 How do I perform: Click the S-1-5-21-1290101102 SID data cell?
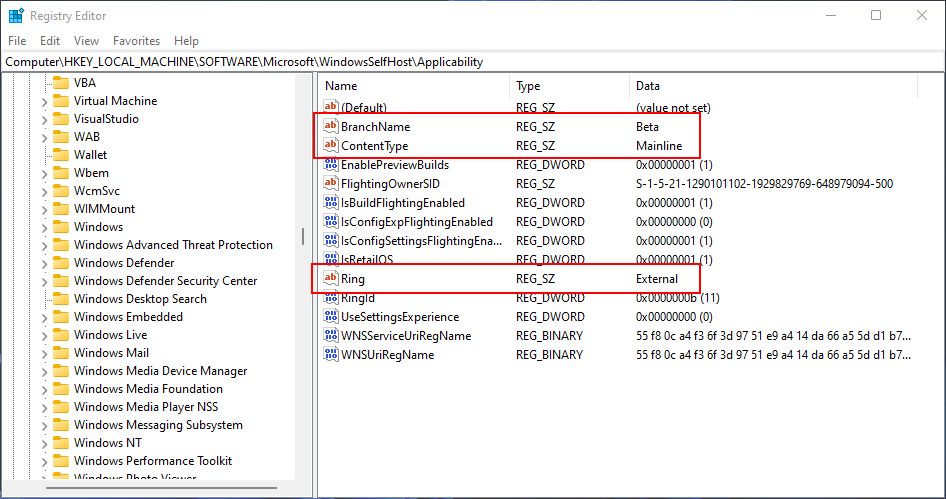pos(764,183)
